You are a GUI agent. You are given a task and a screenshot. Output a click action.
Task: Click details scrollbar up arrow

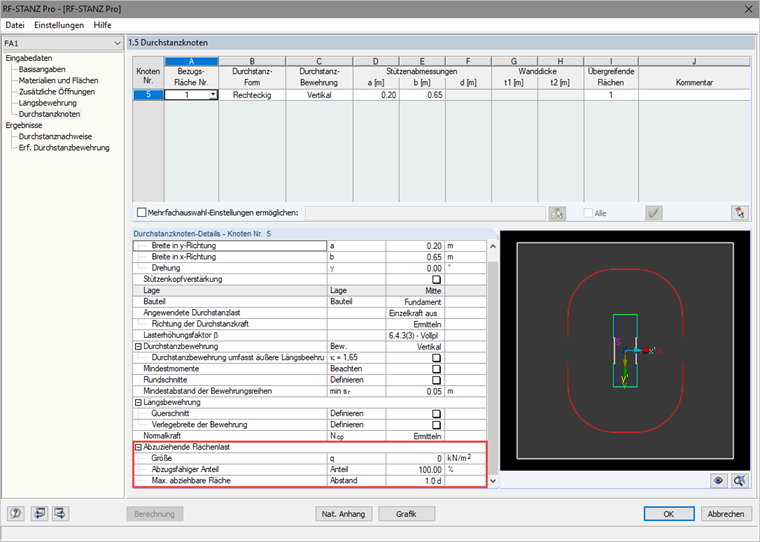(492, 246)
